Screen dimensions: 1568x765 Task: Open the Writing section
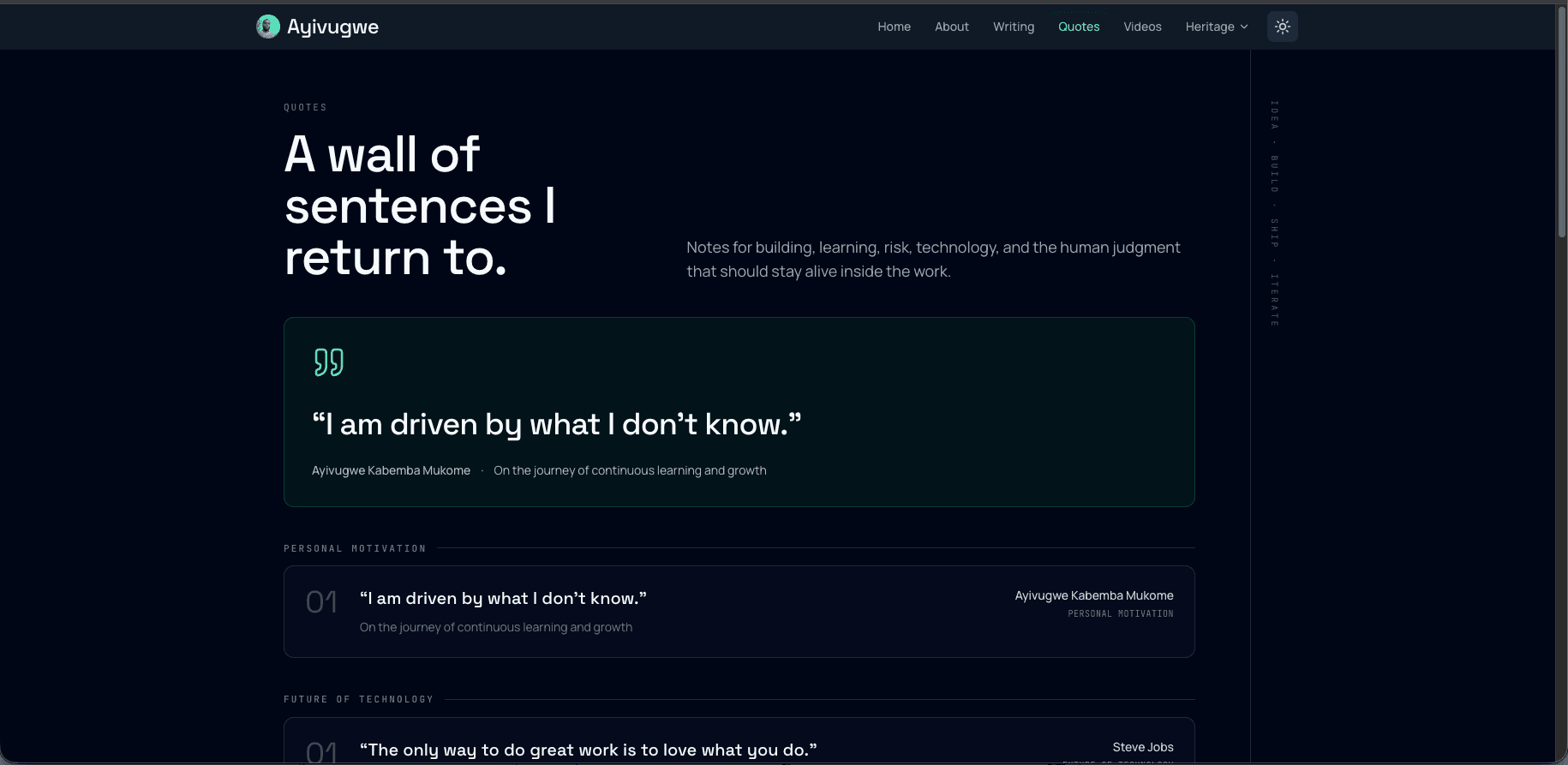pyautogui.click(x=1014, y=27)
